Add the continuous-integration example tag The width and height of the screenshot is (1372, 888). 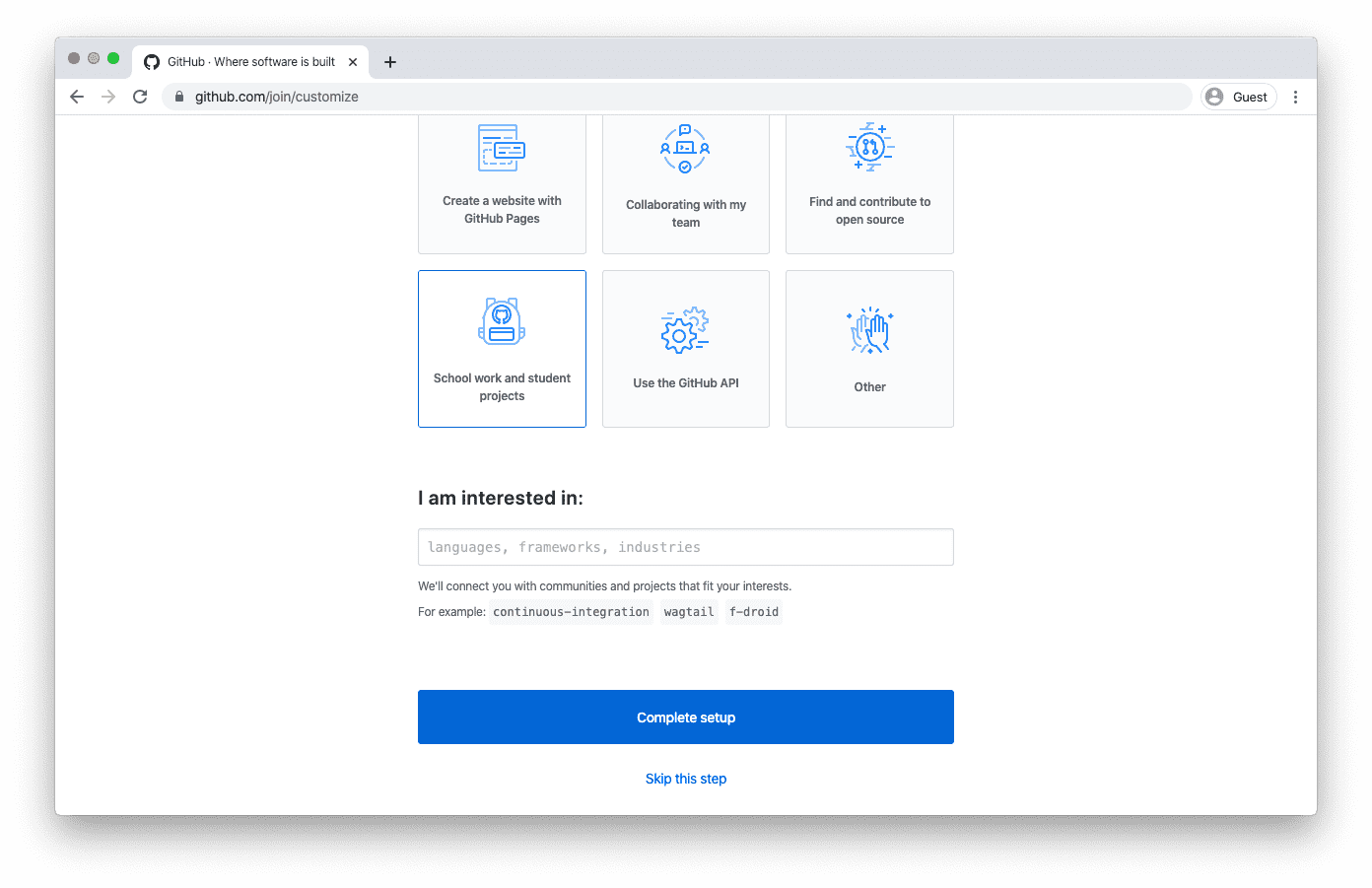point(571,612)
